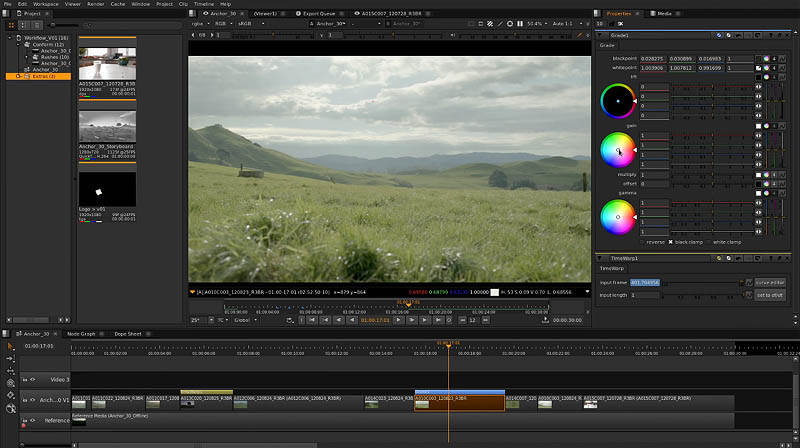Image resolution: width=800 pixels, height=448 pixels.
Task: Click the set to df/df button
Action: click(x=769, y=295)
